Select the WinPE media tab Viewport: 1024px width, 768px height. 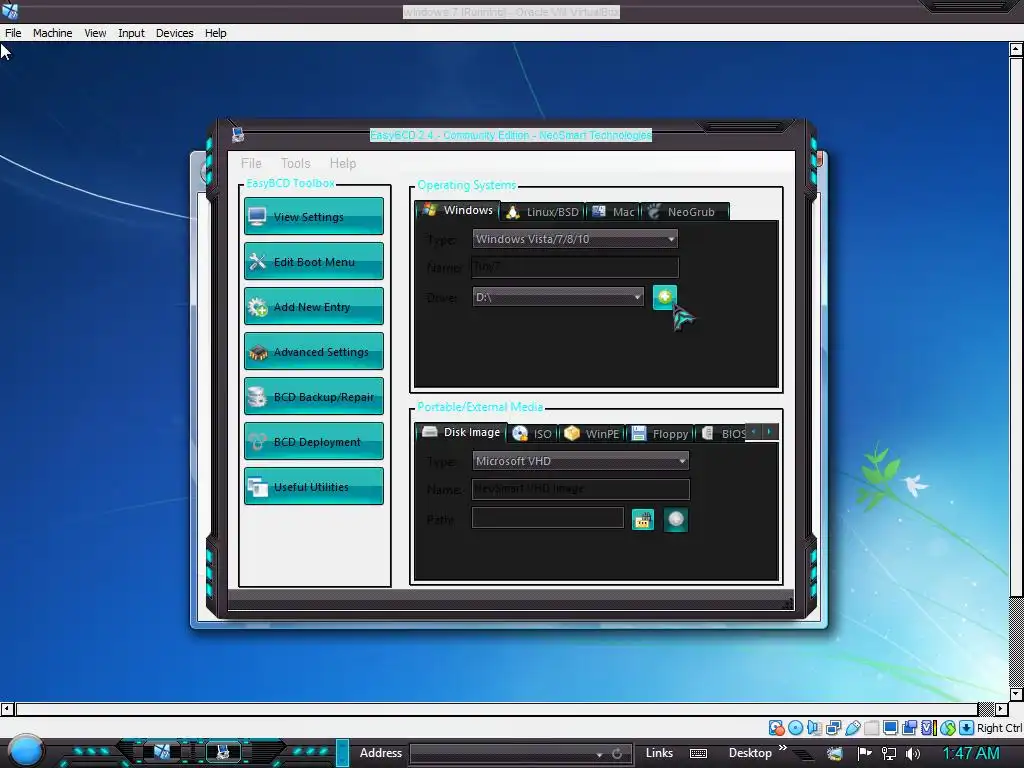click(x=592, y=434)
